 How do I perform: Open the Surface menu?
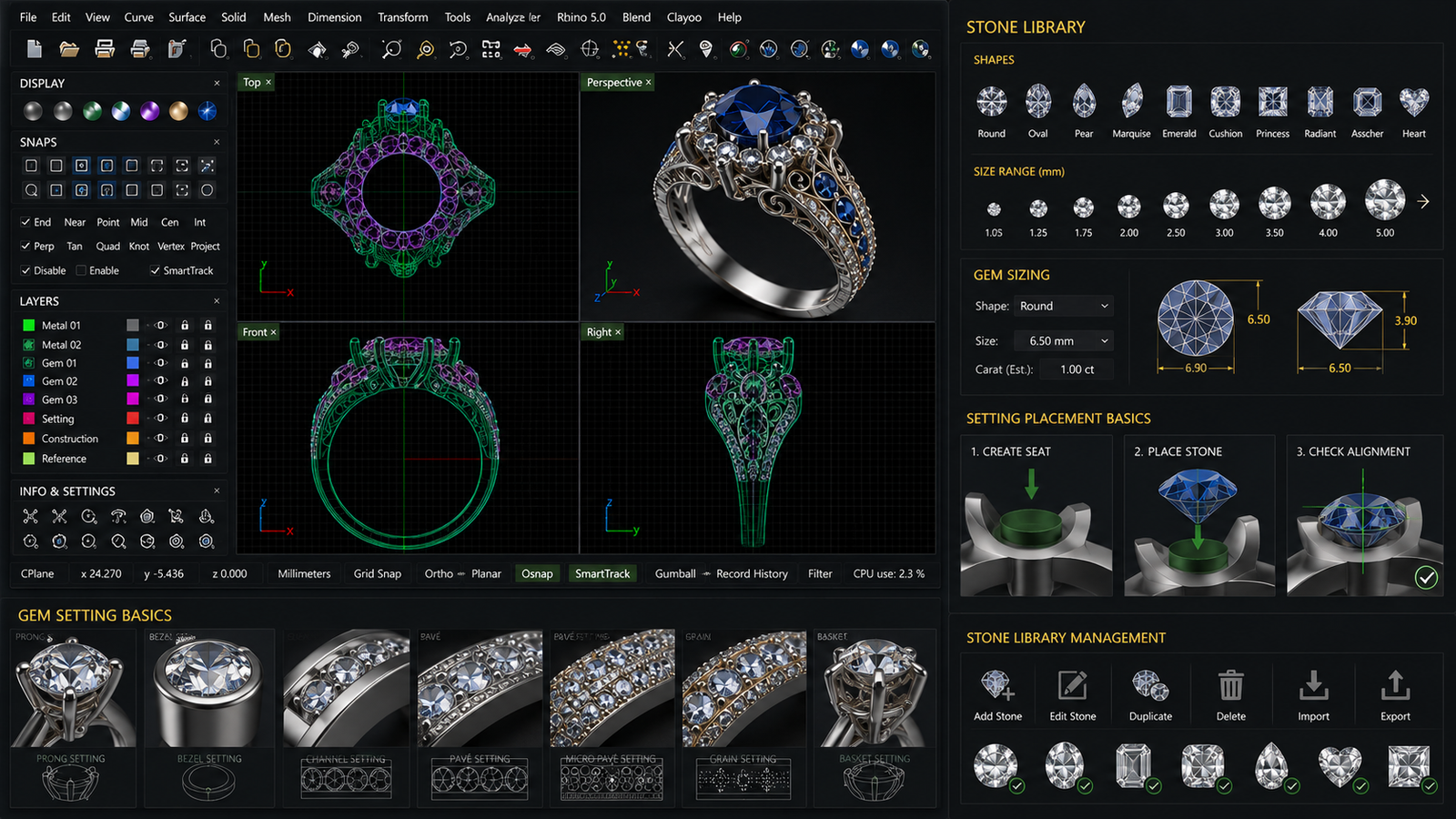click(x=187, y=16)
